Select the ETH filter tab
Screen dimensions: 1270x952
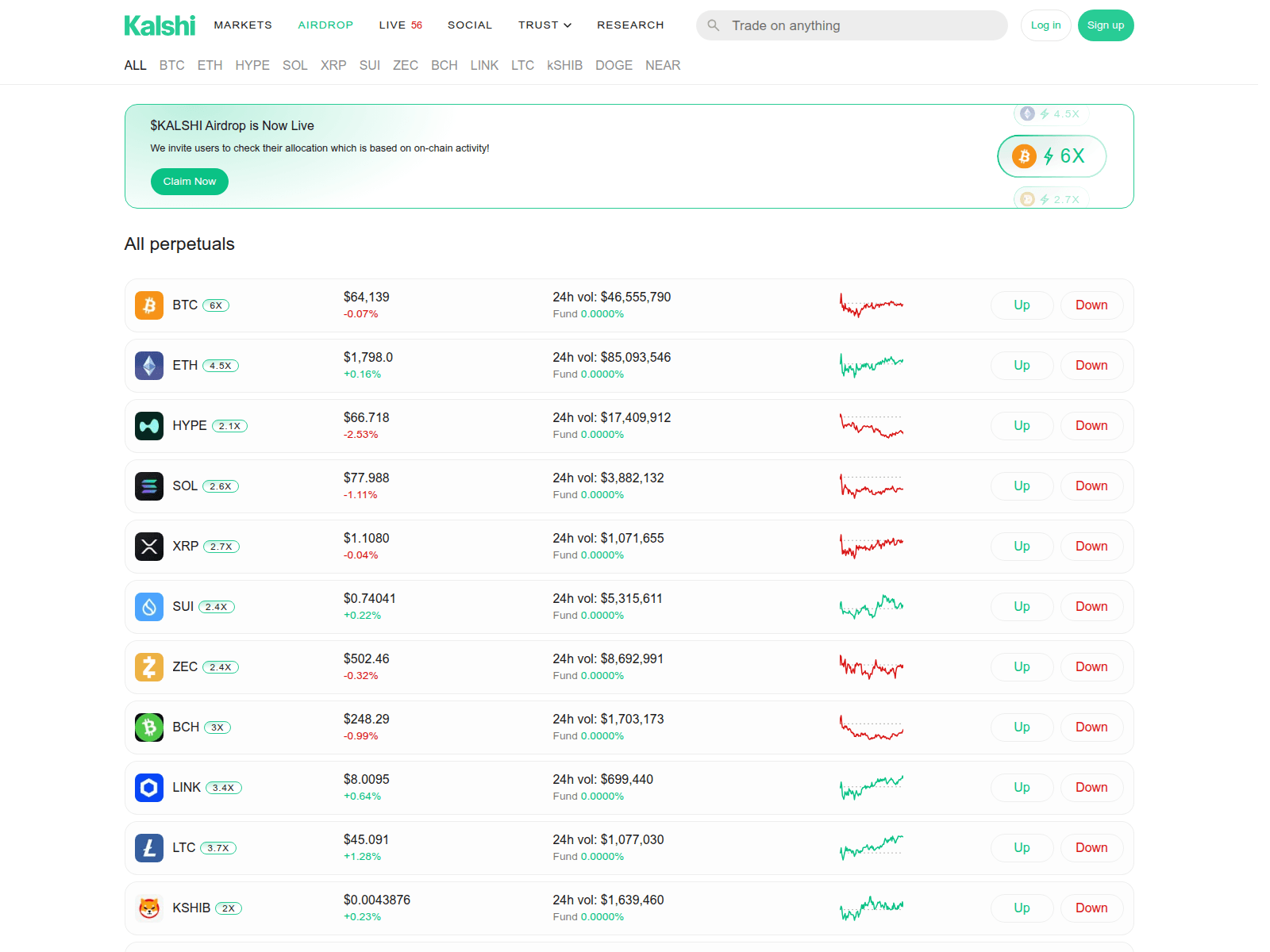point(210,65)
